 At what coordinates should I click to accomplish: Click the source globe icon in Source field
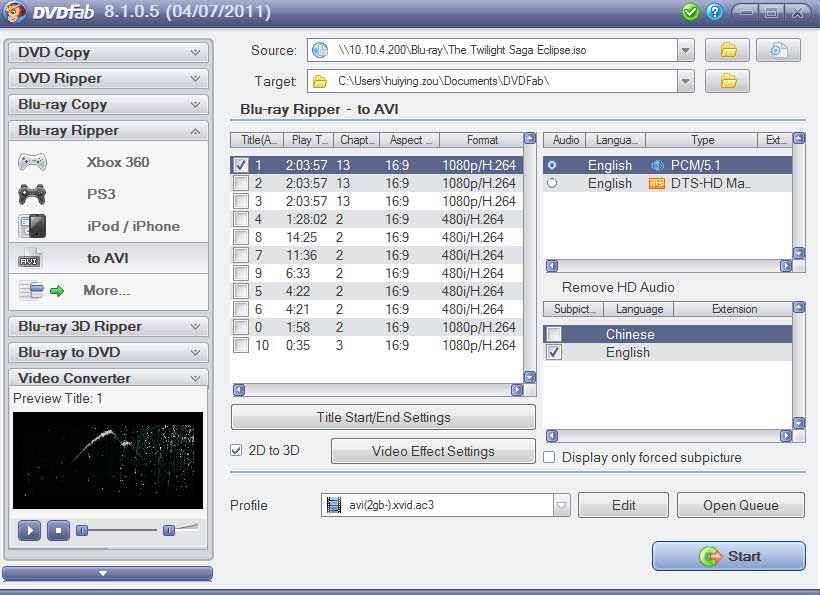[x=320, y=50]
